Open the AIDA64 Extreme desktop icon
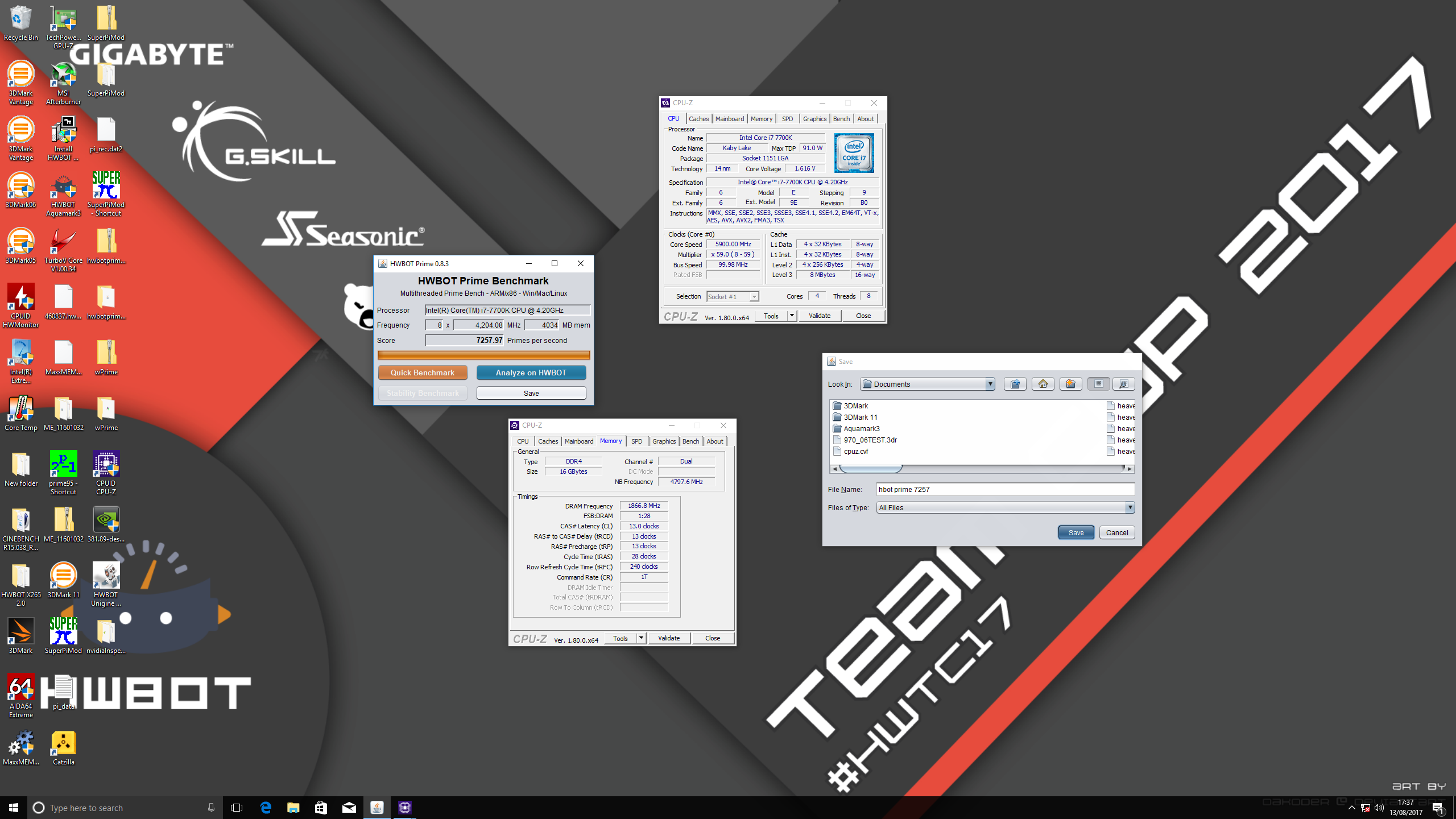The image size is (1456, 819). click(21, 696)
